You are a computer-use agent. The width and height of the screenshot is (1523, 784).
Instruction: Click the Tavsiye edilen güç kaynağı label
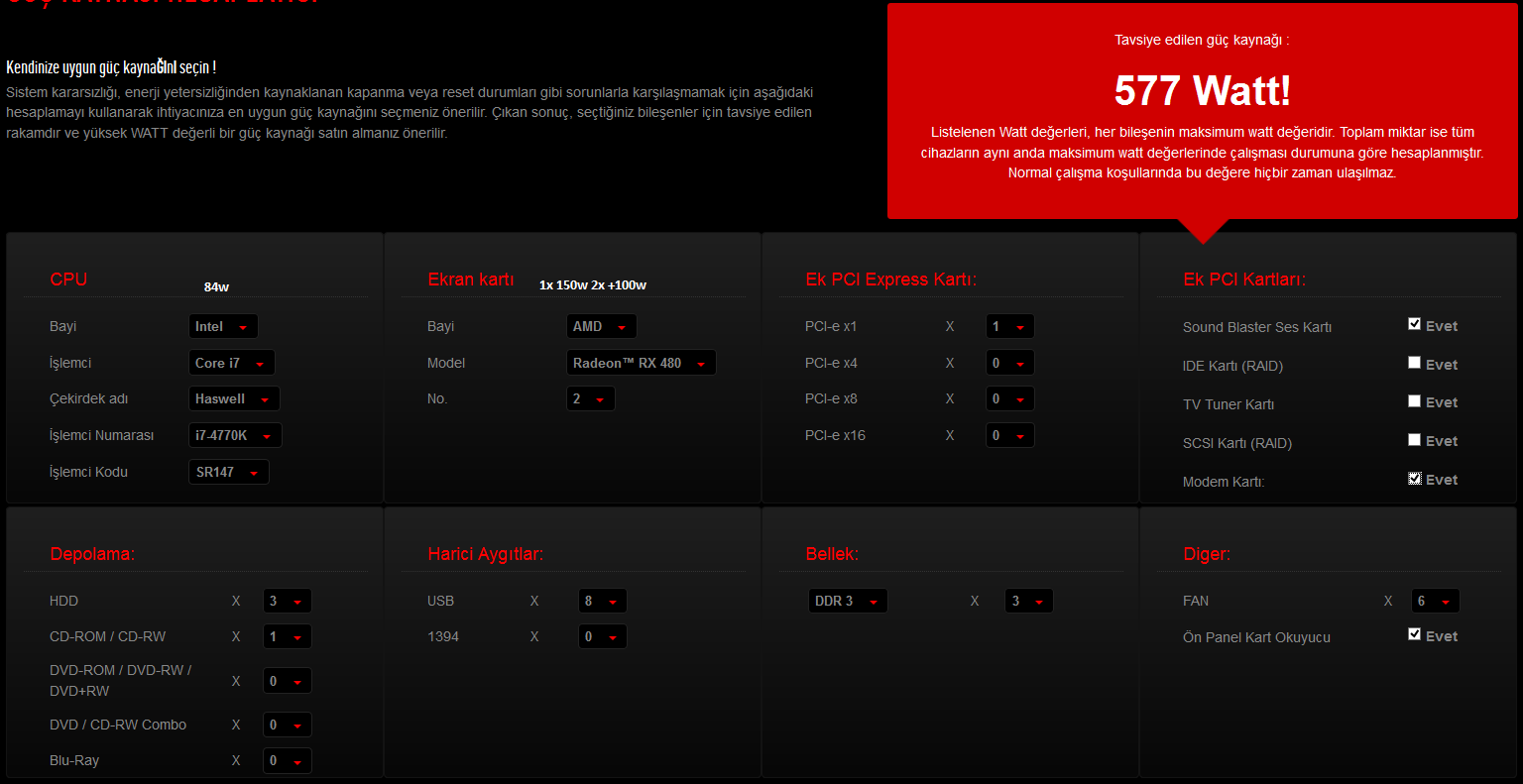pyautogui.click(x=1202, y=41)
